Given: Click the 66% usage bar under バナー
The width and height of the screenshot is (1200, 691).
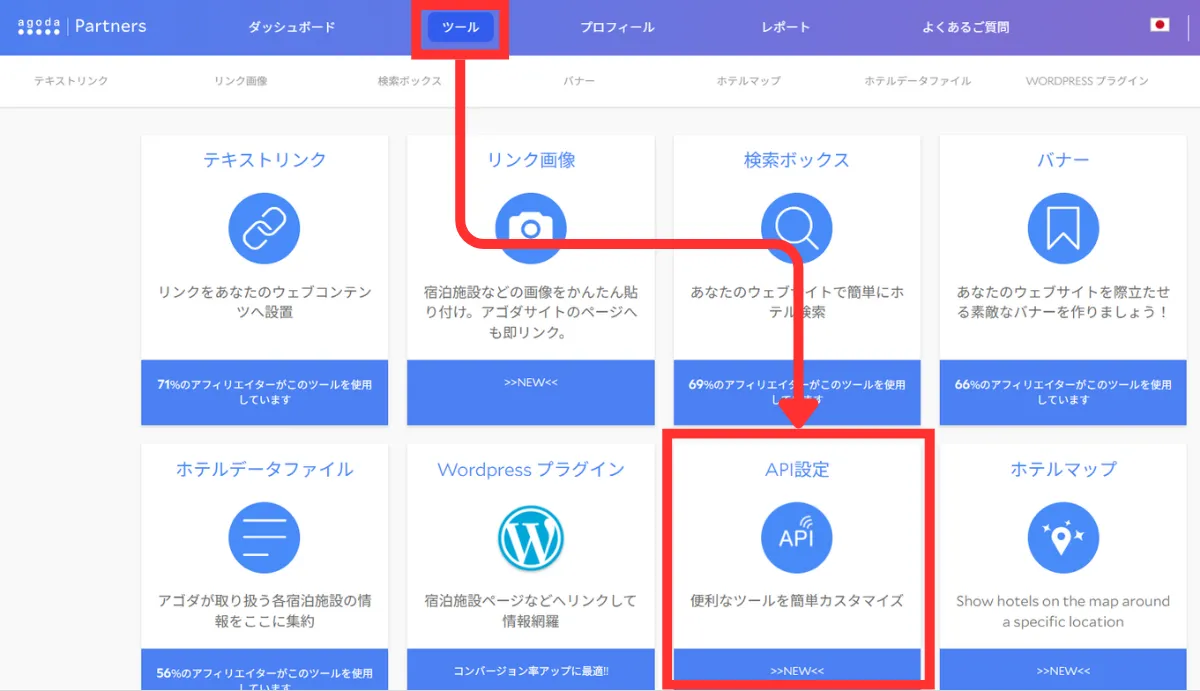Looking at the screenshot, I should tap(1063, 392).
